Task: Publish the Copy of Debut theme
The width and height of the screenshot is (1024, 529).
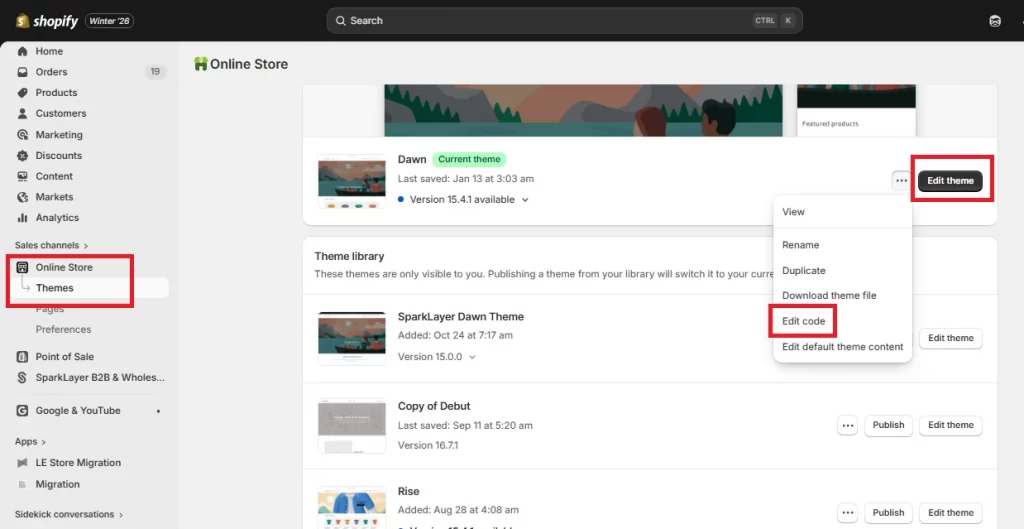Action: 888,425
